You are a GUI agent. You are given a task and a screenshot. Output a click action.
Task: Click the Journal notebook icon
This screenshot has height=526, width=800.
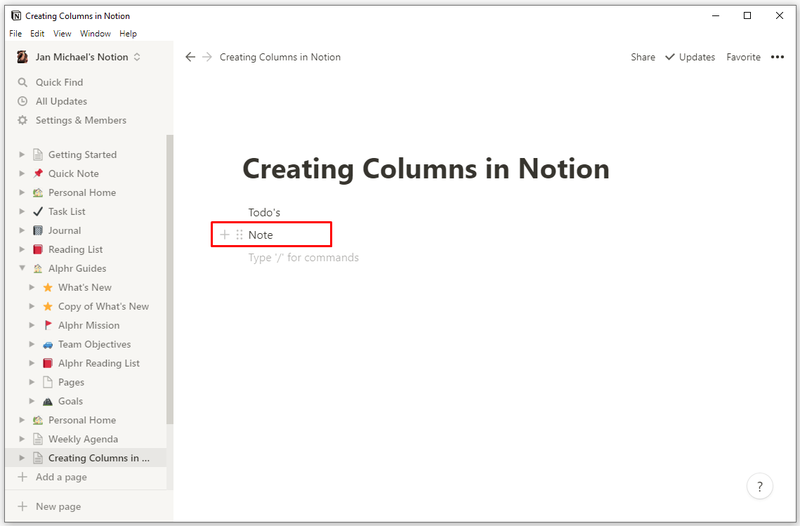(38, 230)
